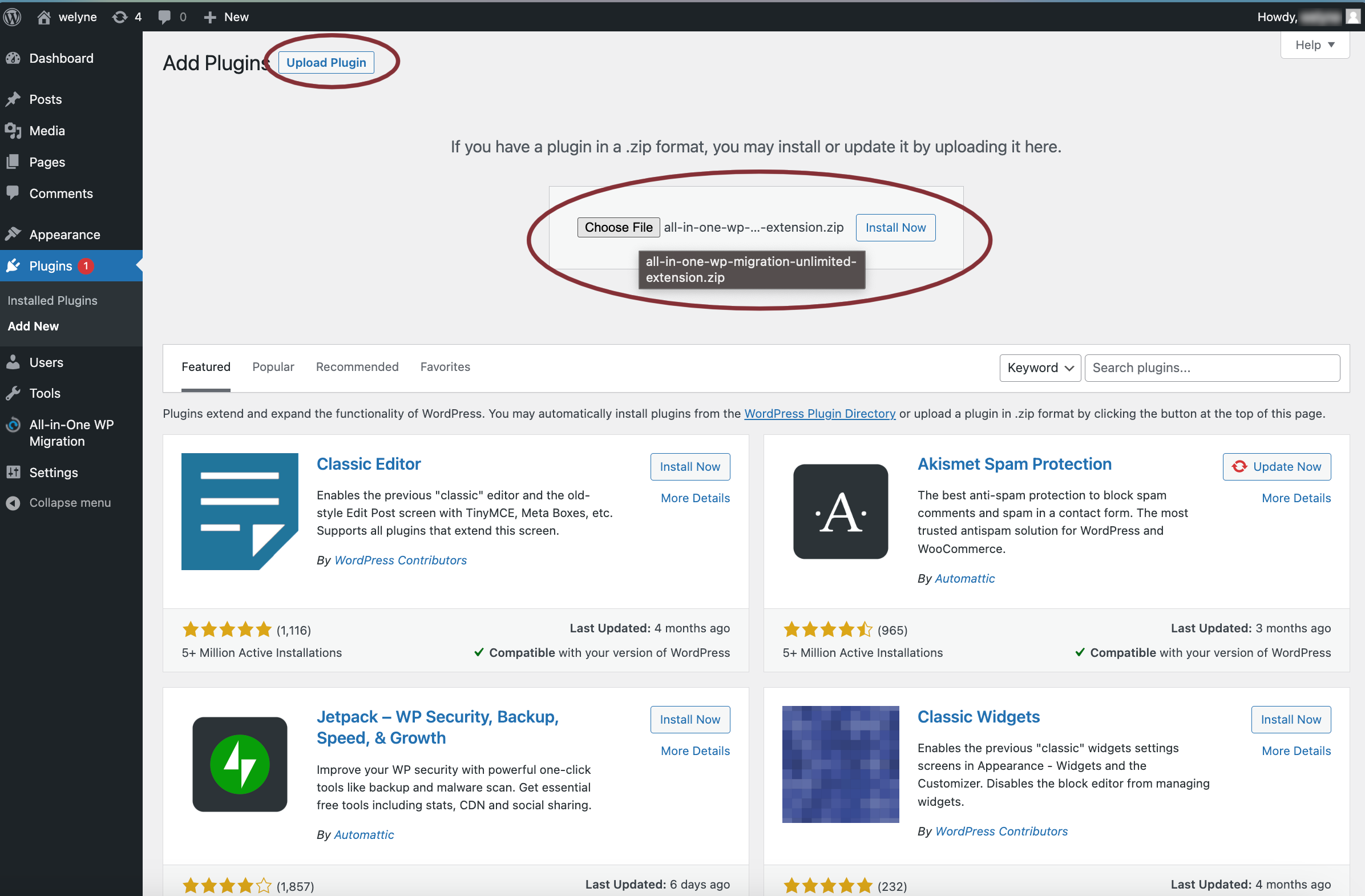This screenshot has width=1365, height=896.
Task: Open the Akismet plugin icon
Action: point(841,512)
